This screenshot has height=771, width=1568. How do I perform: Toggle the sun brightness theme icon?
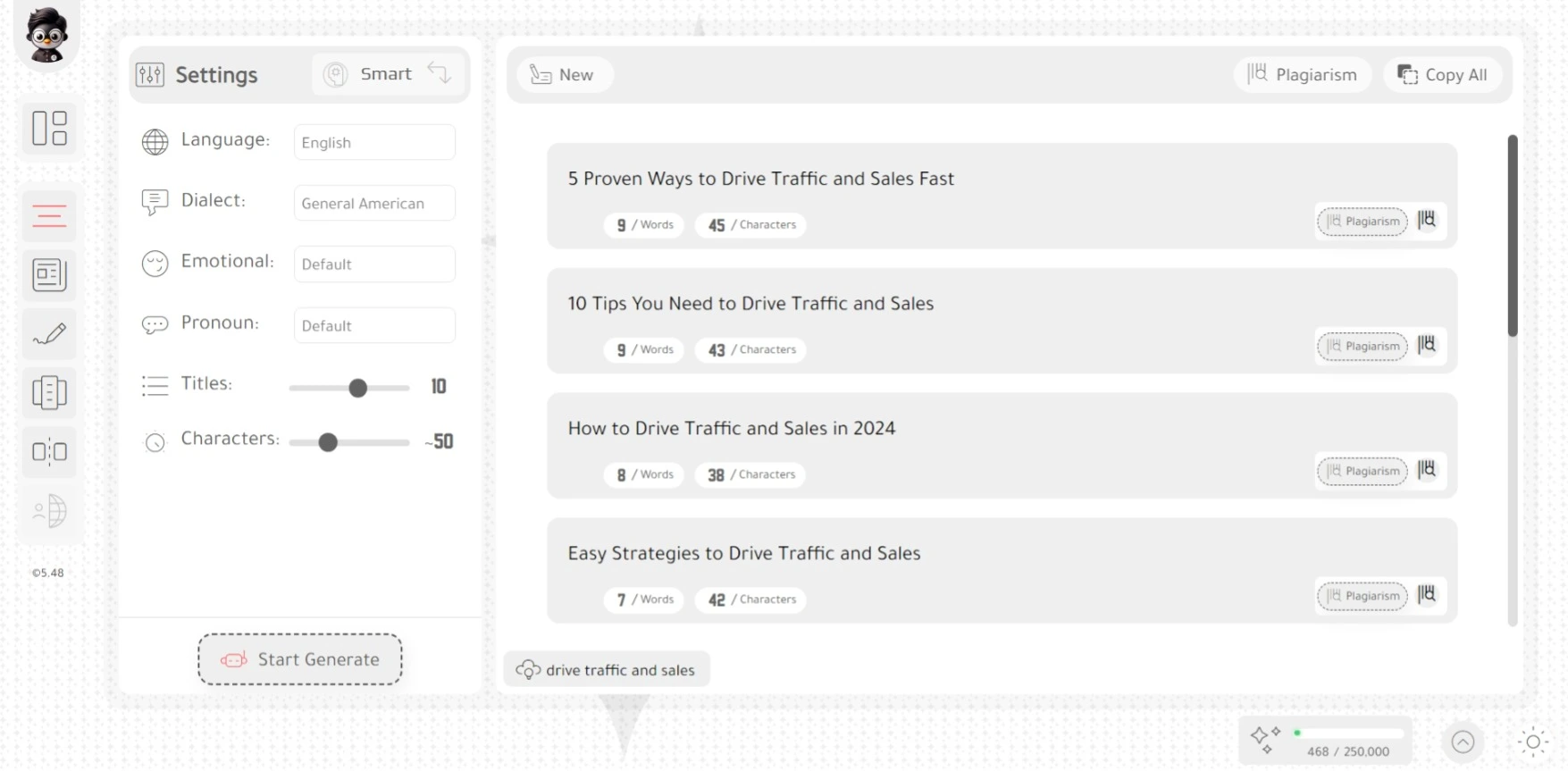1533,742
